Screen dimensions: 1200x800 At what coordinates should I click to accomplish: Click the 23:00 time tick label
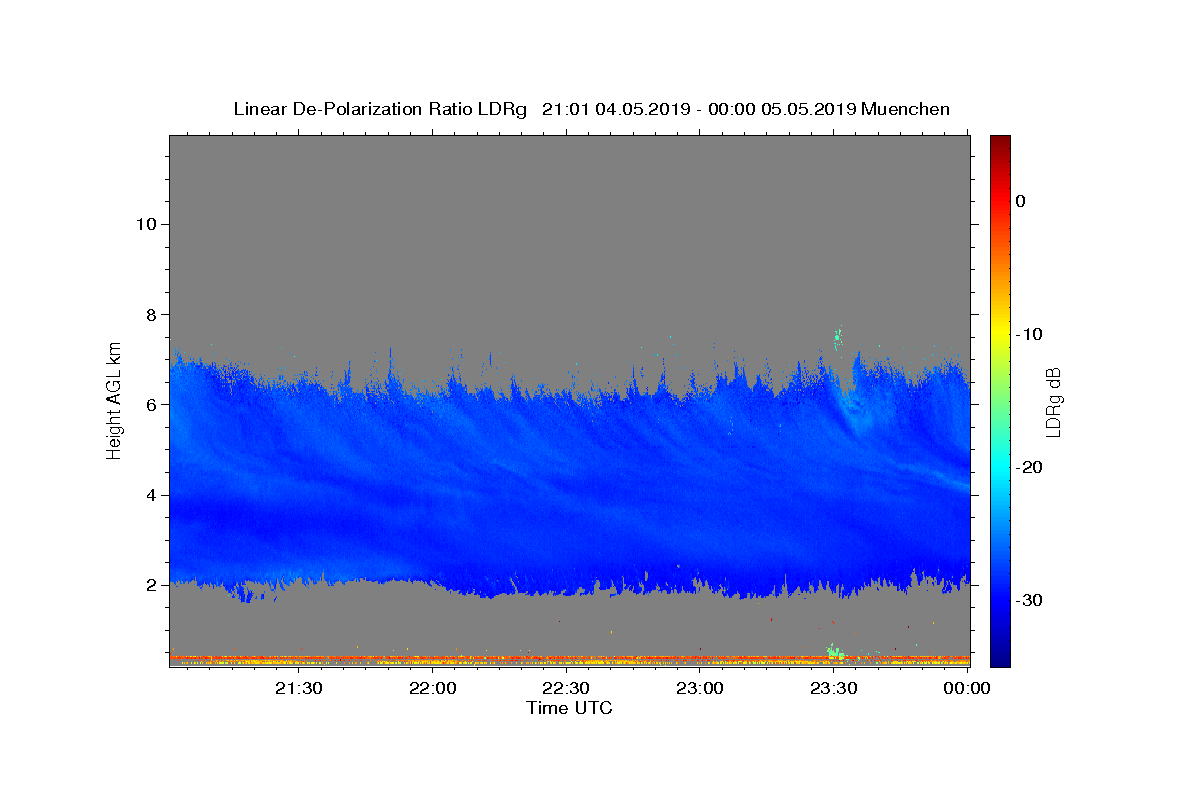(699, 688)
